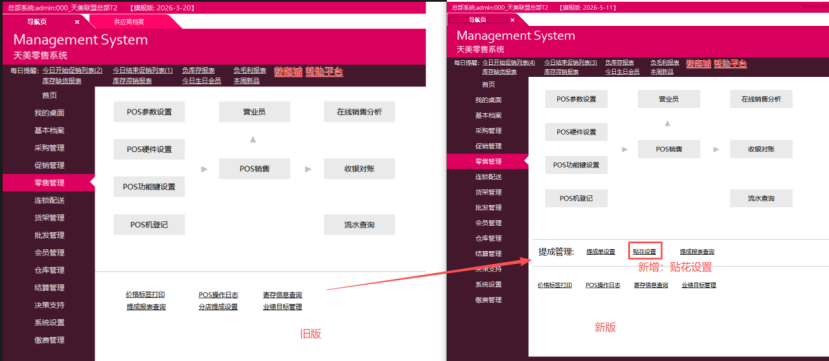The width and height of the screenshot is (829, 361).
Task: Open 仓库管理 in left window sidebar
Action: 49,270
